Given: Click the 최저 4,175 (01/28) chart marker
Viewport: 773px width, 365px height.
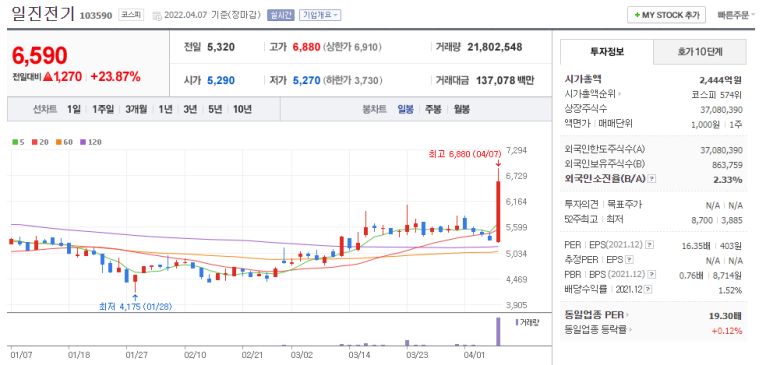Looking at the screenshot, I should (x=136, y=306).
